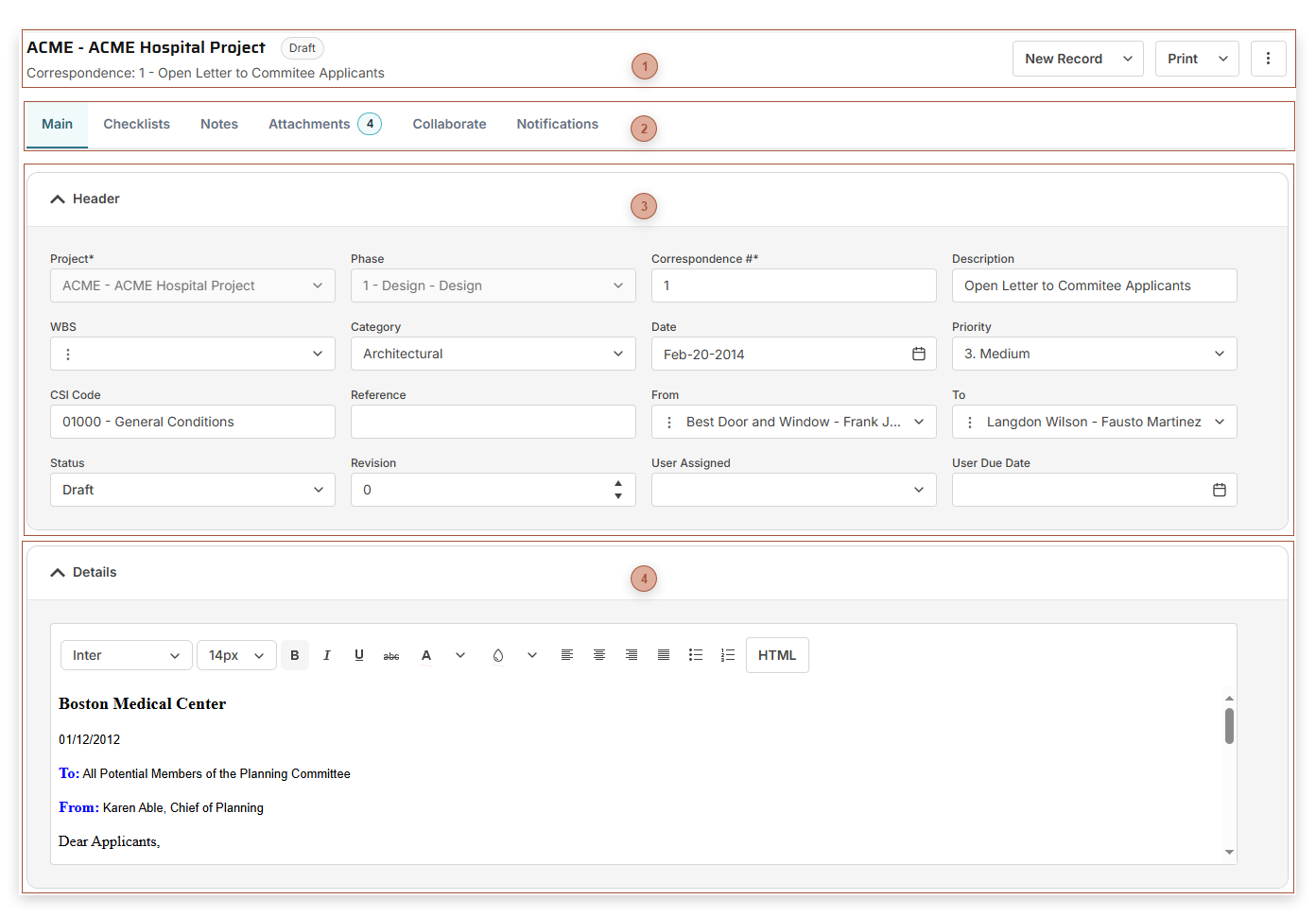Justify the letter text
Viewport: 1316px width, 917px height.
click(664, 655)
